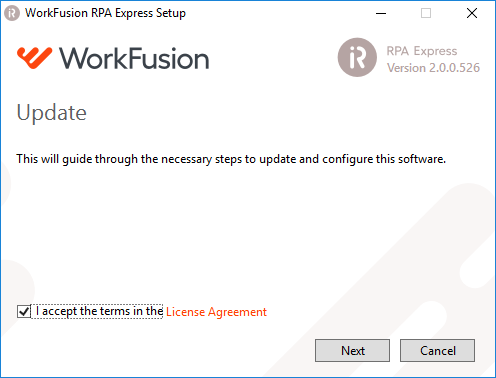Click the RPA Express product name text

pos(422,51)
